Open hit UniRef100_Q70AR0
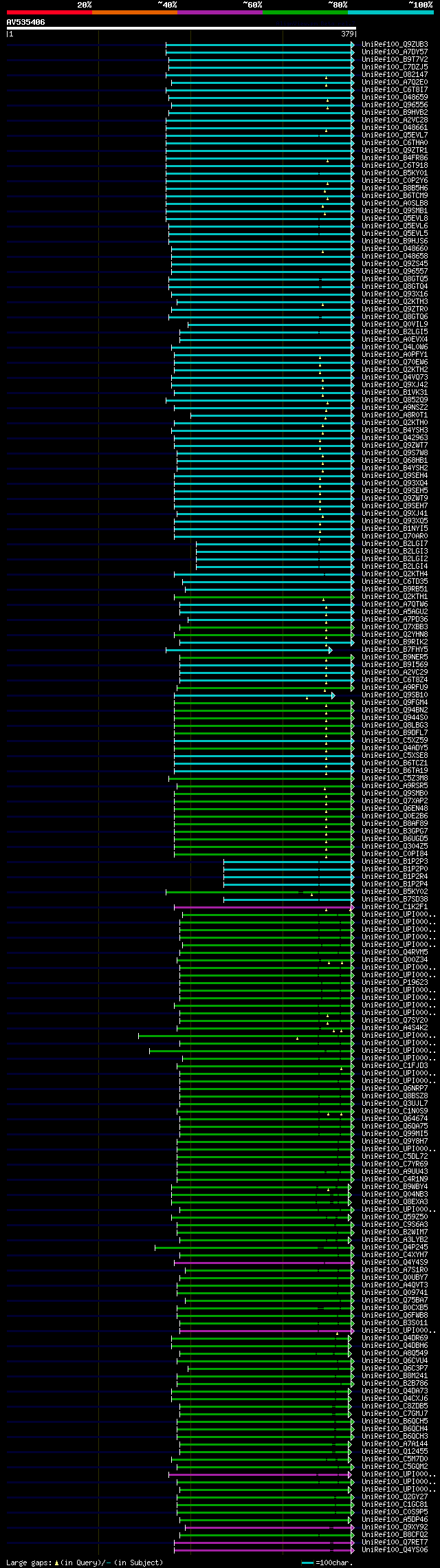 point(395,536)
